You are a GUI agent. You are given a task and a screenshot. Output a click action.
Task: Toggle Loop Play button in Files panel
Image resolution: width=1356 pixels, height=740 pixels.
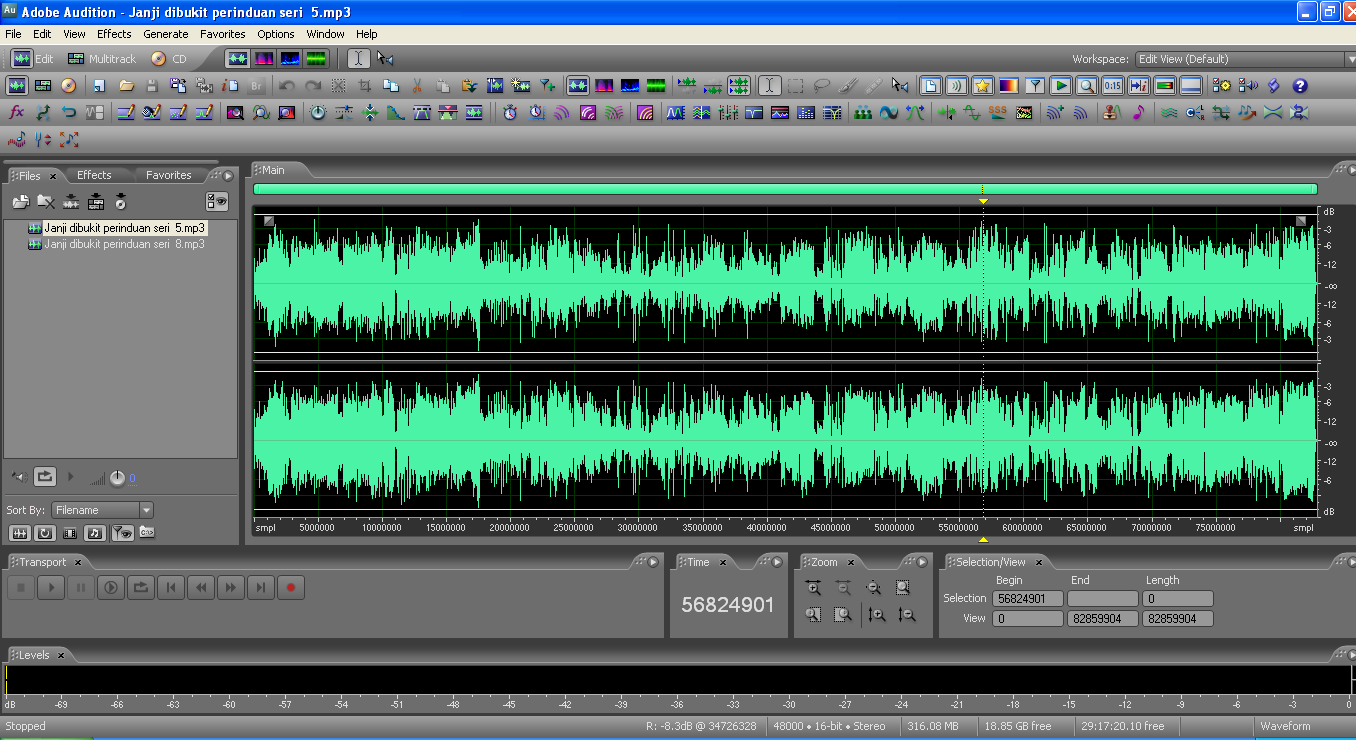[x=44, y=477]
